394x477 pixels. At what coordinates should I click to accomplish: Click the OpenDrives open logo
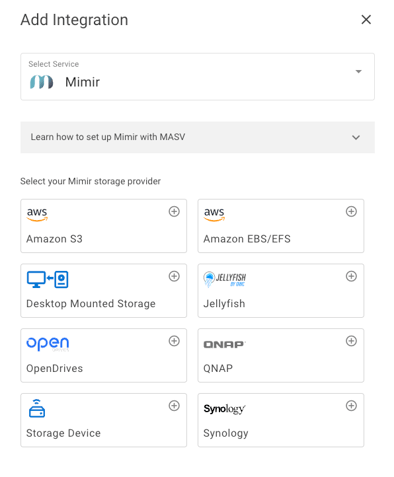tap(48, 344)
